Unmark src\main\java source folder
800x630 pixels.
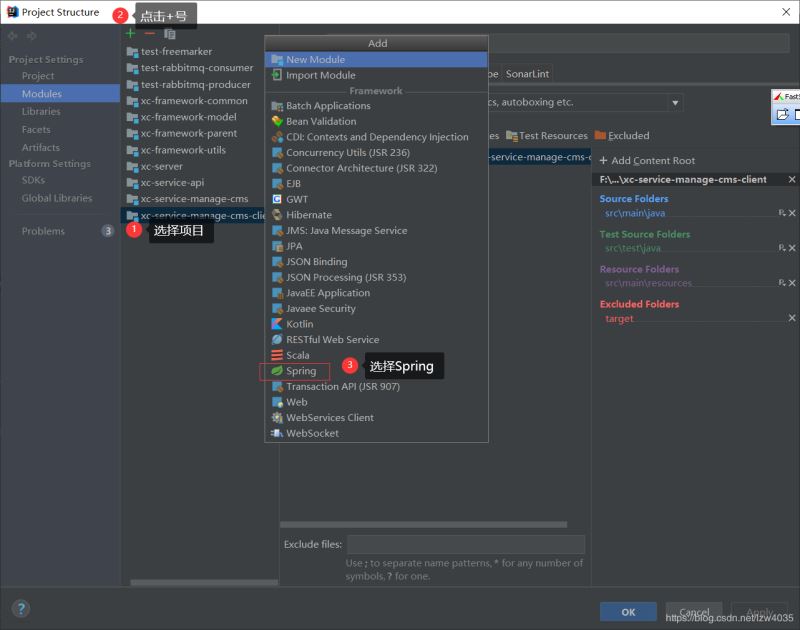(x=792, y=213)
